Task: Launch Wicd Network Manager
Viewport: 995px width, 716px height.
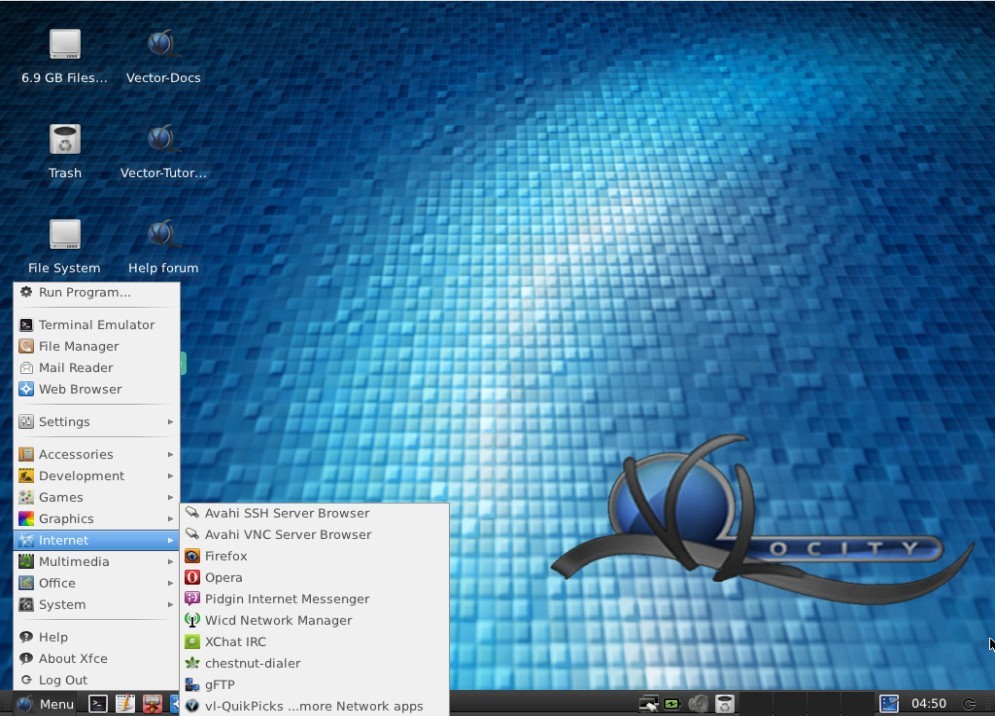Action: (315, 621)
